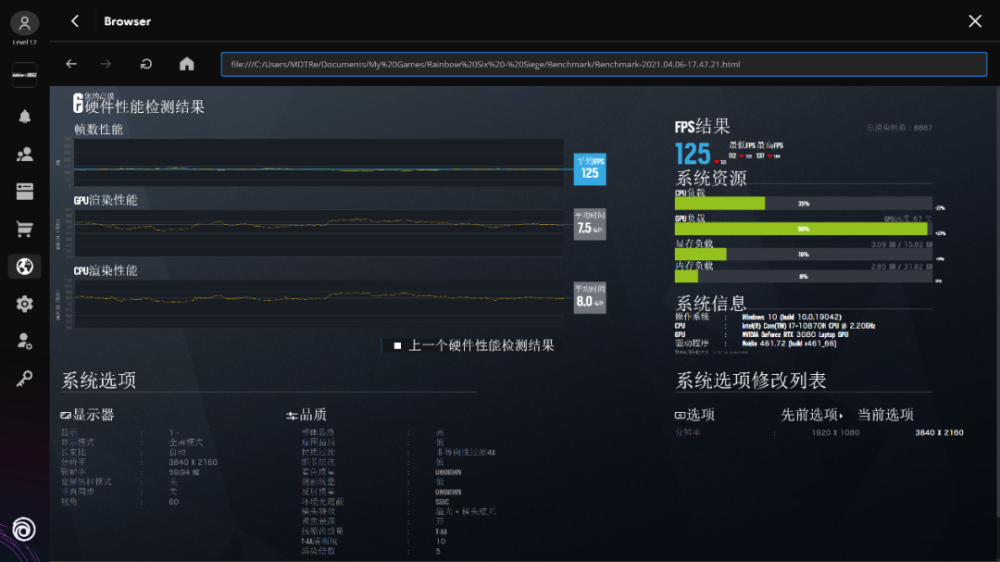Click the previous option value 1920 X 1080
The image size is (1000, 562).
pos(835,433)
